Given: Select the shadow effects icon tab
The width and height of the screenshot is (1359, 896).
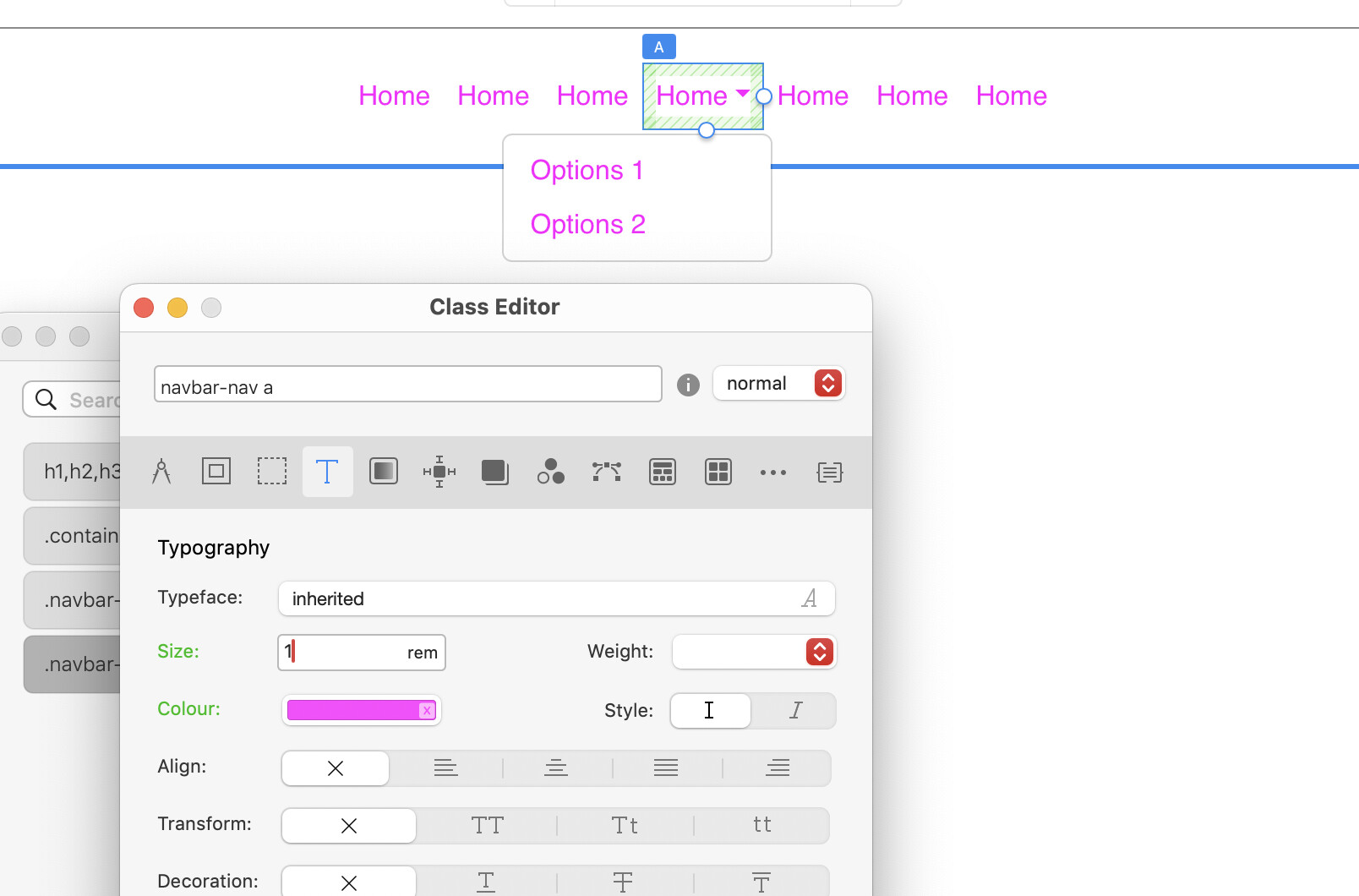Looking at the screenshot, I should [495, 472].
